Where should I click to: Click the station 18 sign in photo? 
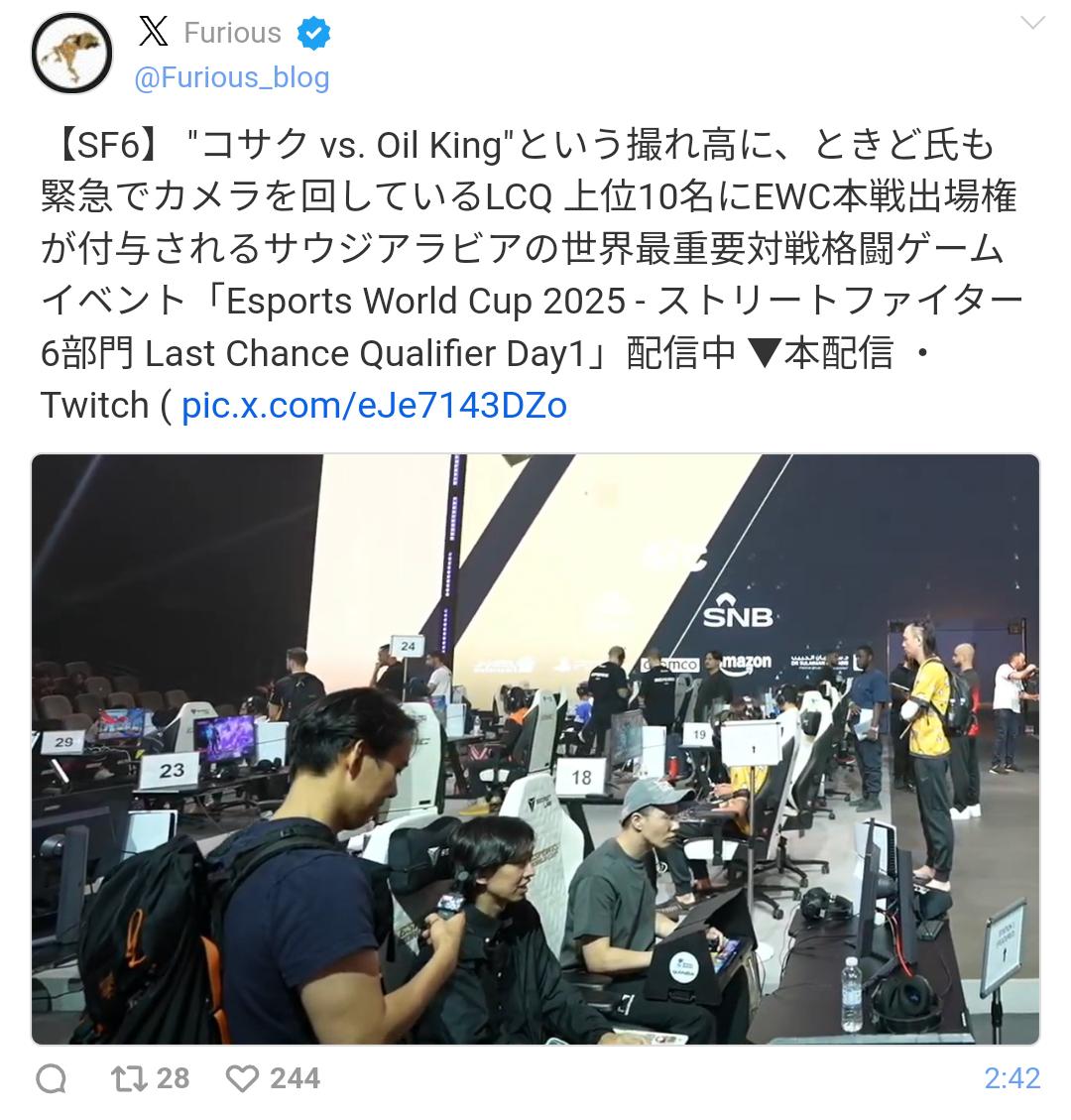tap(580, 777)
